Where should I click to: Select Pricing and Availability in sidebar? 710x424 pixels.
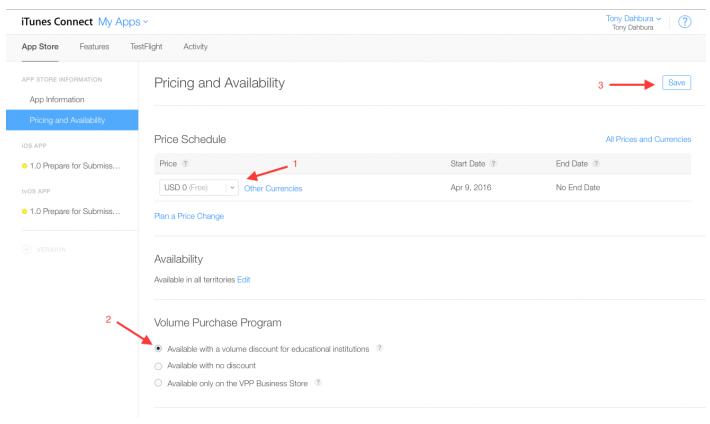coord(72,120)
